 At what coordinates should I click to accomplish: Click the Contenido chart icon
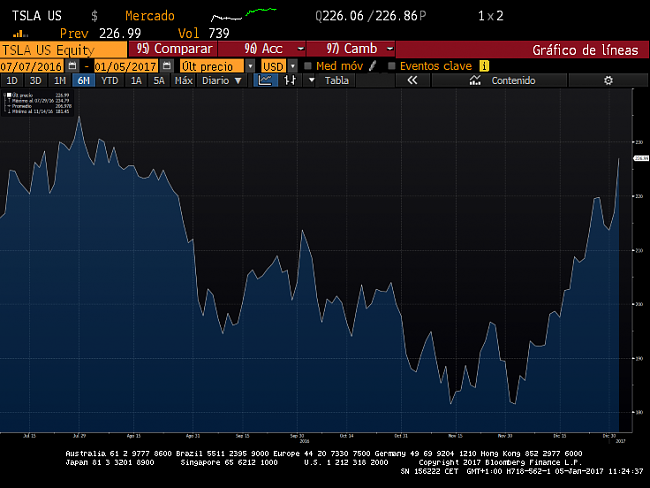pyautogui.click(x=475, y=80)
